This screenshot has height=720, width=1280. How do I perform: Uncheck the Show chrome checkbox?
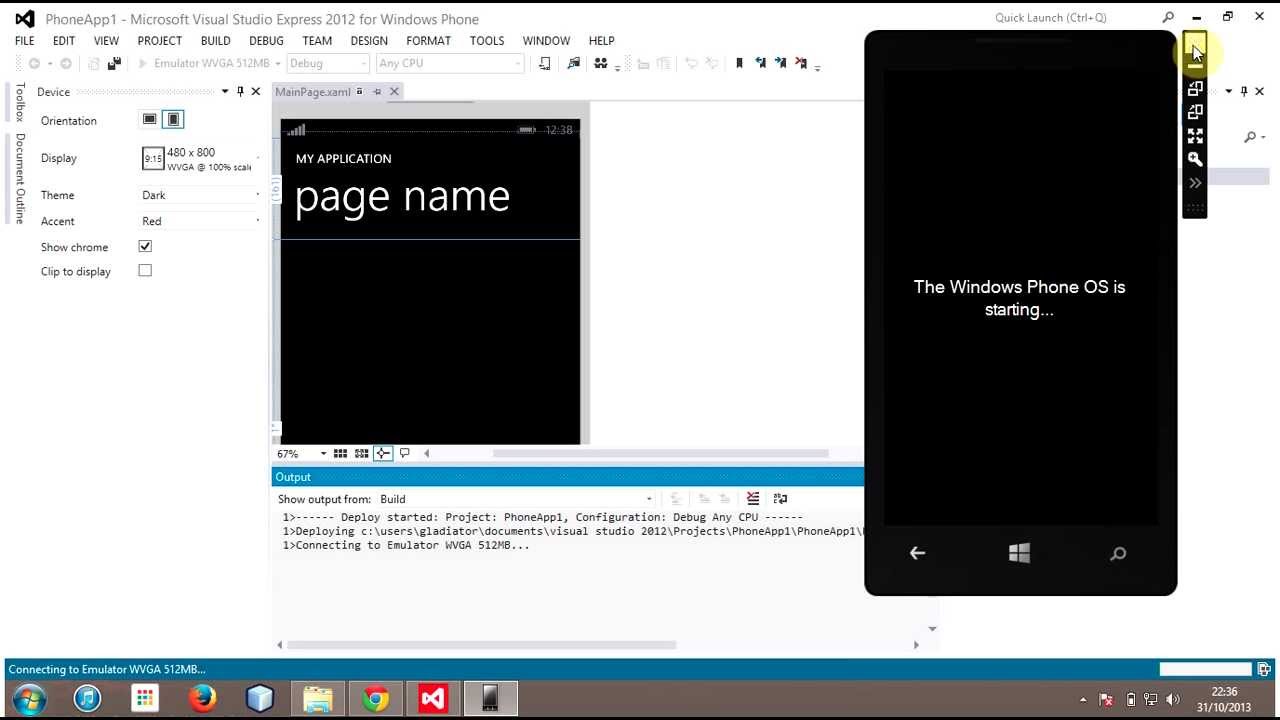point(145,246)
